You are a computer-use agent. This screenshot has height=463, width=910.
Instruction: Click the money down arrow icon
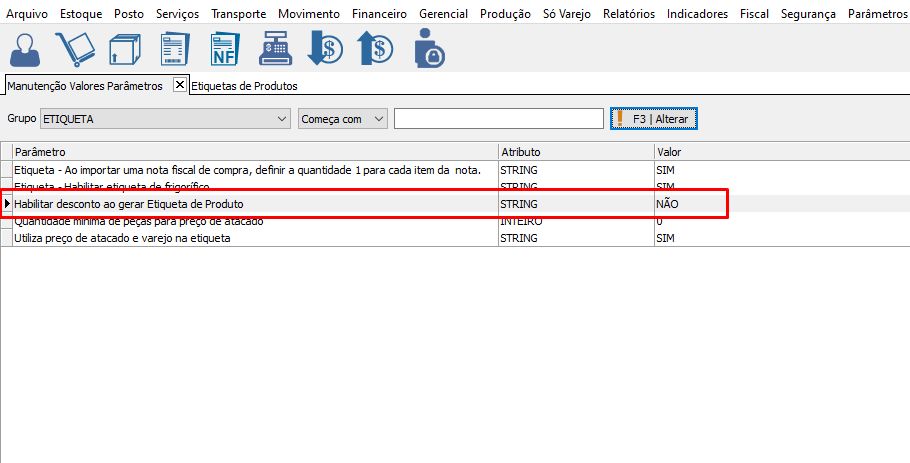click(x=326, y=49)
